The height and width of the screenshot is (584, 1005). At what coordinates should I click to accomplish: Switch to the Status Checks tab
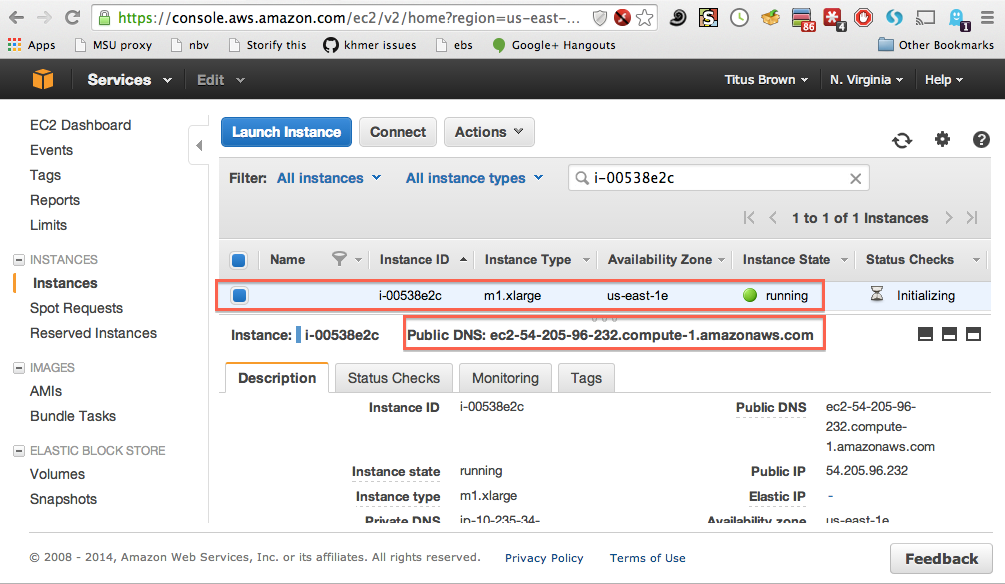[394, 378]
